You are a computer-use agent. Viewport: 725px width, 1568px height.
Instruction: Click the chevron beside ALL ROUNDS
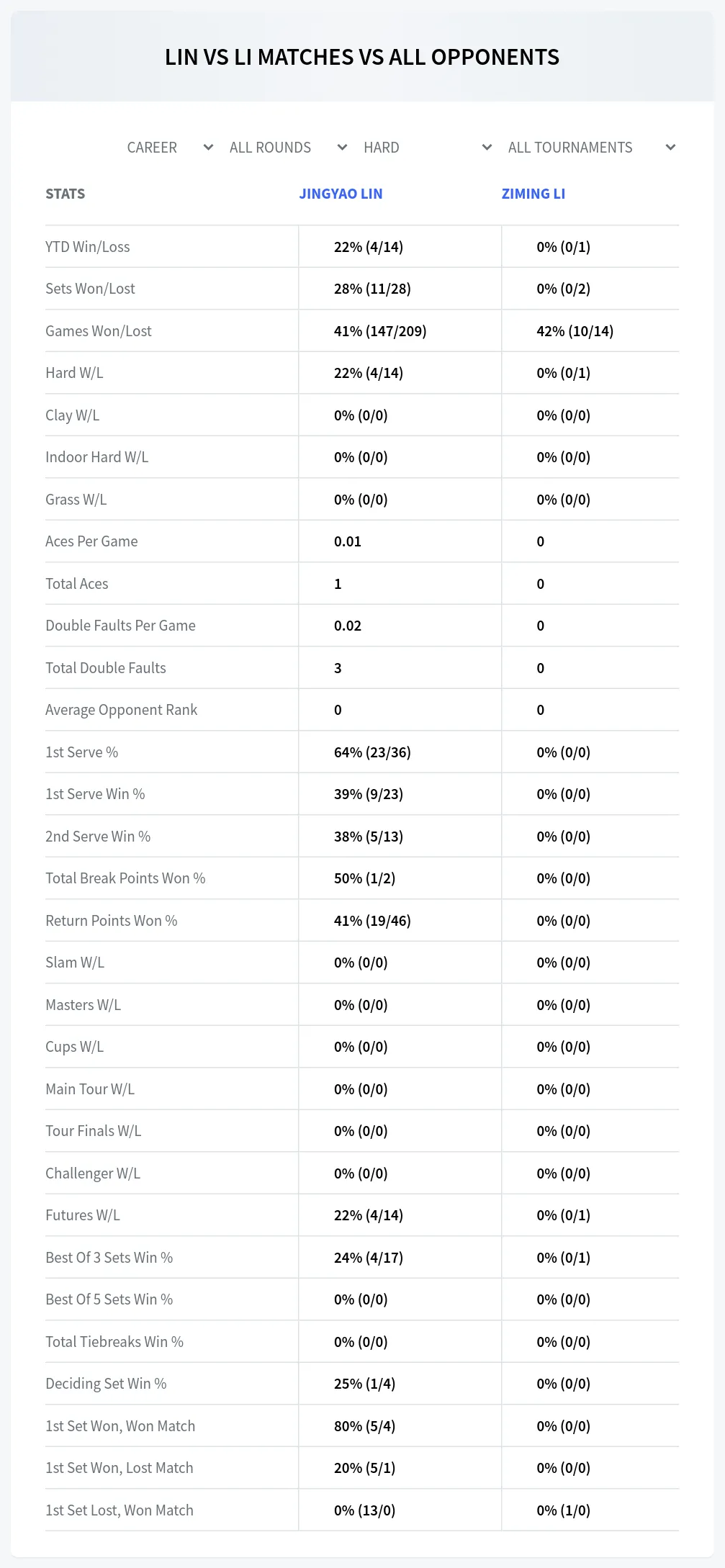(x=343, y=148)
